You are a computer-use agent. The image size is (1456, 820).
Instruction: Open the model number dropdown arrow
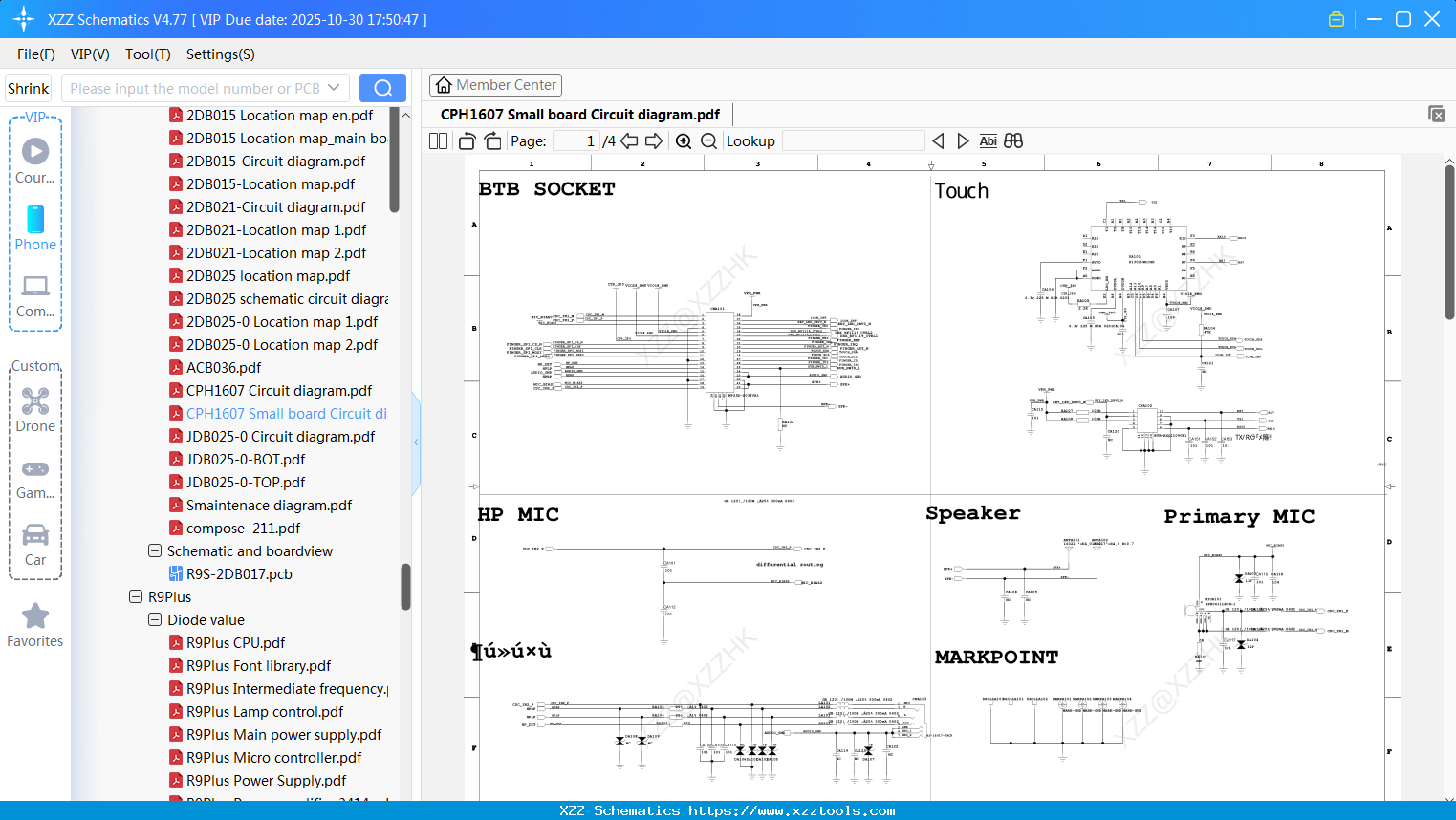tap(334, 88)
